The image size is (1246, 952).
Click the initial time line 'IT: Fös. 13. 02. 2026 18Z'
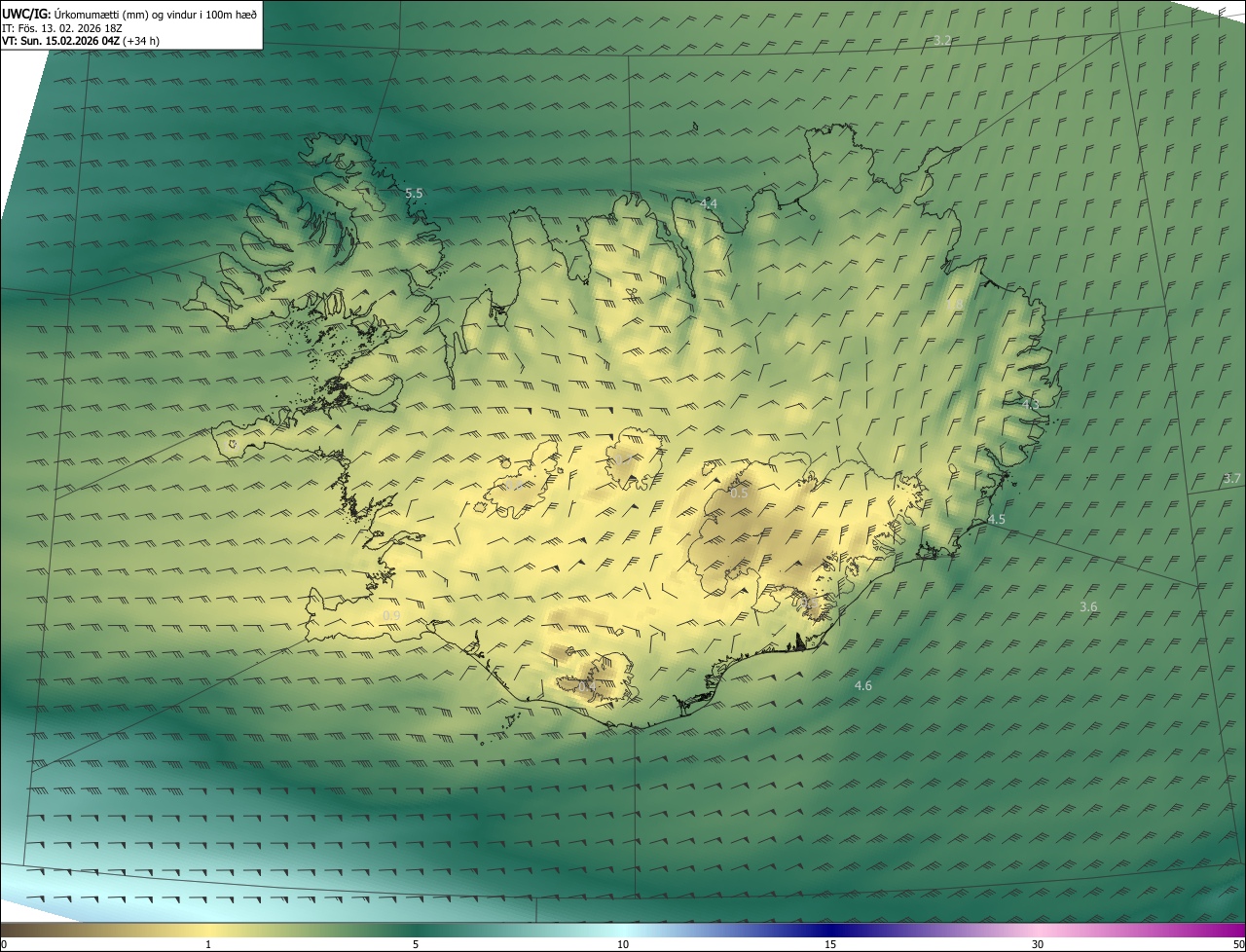tap(61, 28)
